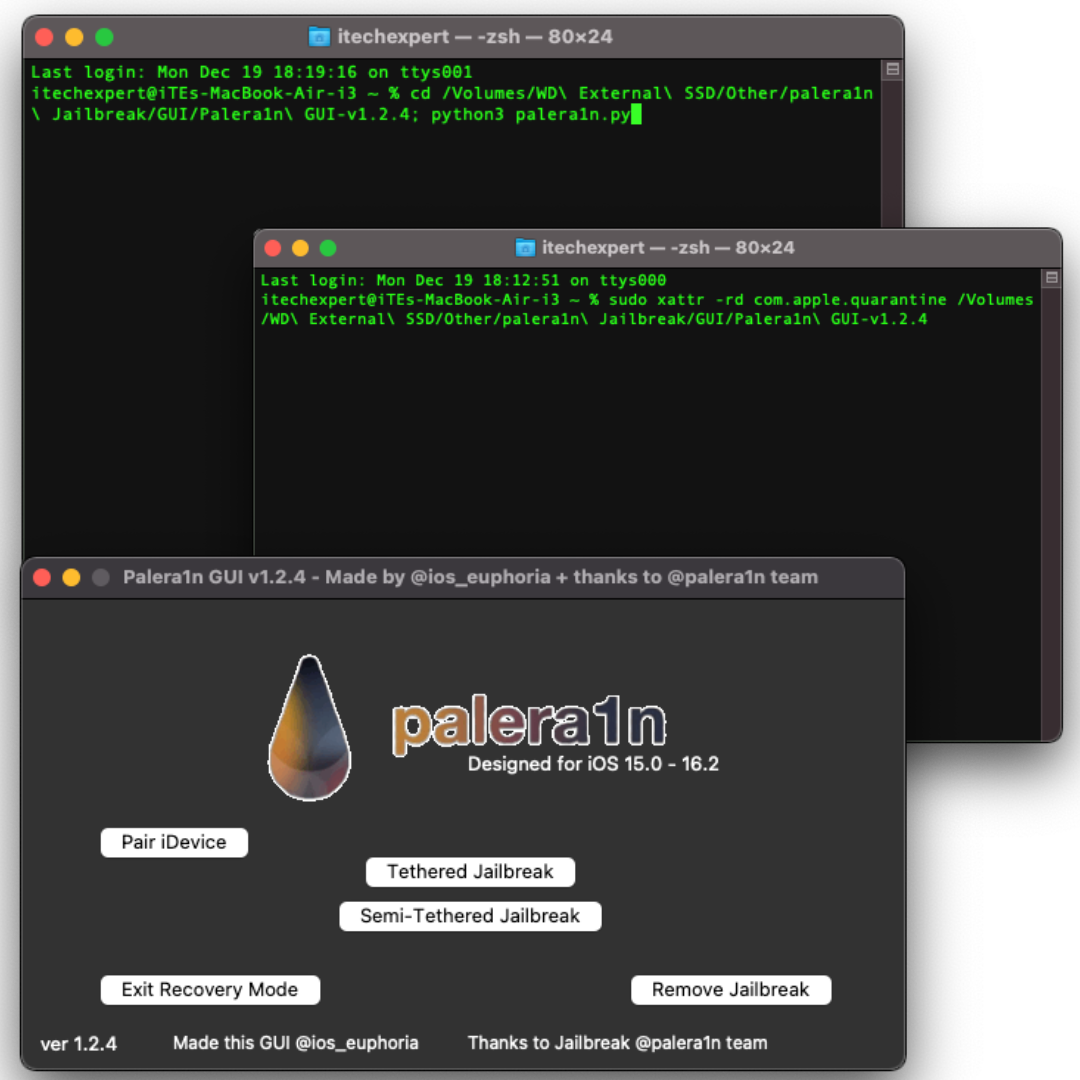This screenshot has width=1080, height=1080.
Task: Click Palera1n GUI v1.2.4 window title
Action: (470, 577)
